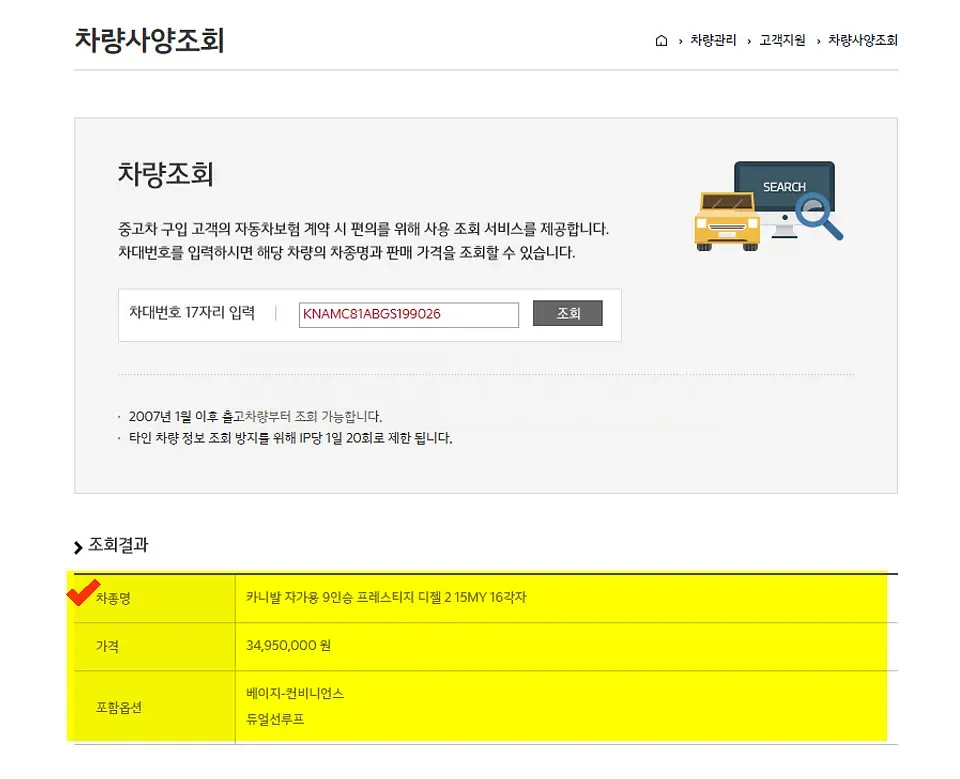Image resolution: width=960 pixels, height=779 pixels.
Task: Open 고객지원 breadcrumb link
Action: (x=782, y=40)
